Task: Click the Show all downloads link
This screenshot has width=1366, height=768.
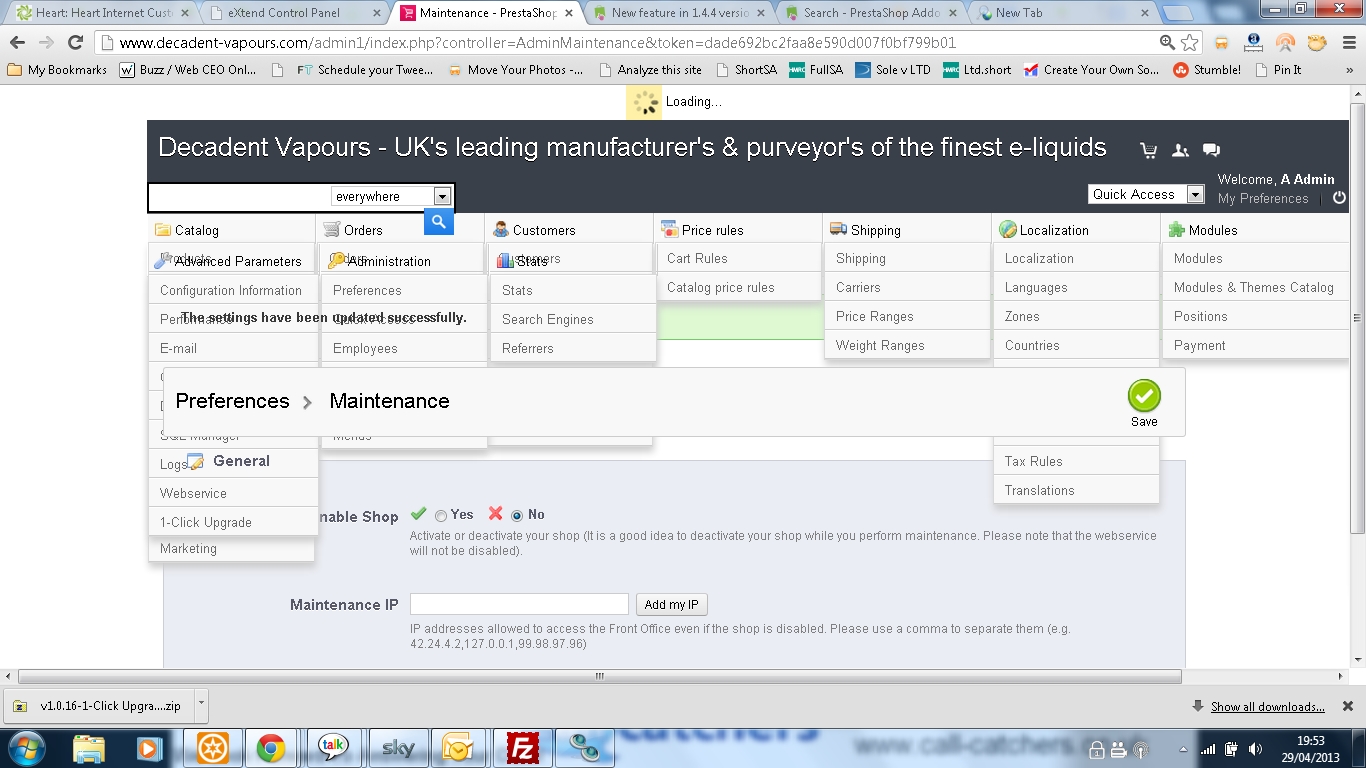Action: pos(1268,707)
